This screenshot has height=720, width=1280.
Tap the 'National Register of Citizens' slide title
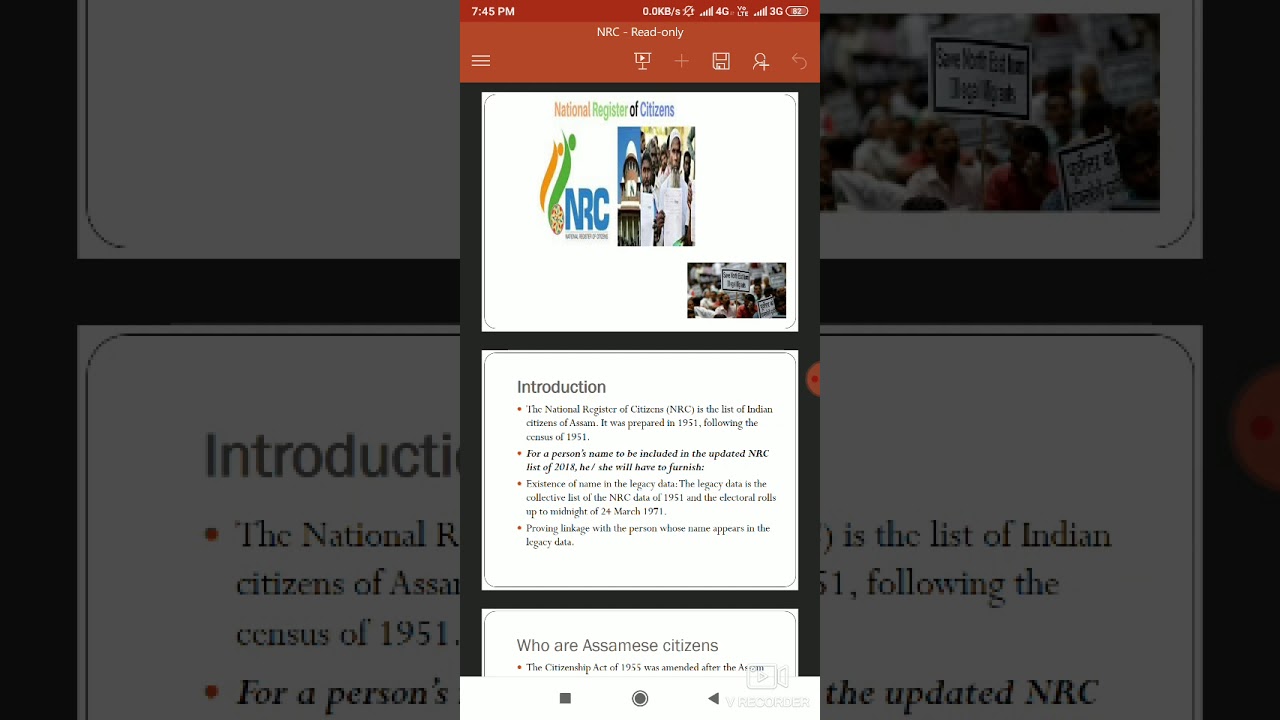point(614,110)
